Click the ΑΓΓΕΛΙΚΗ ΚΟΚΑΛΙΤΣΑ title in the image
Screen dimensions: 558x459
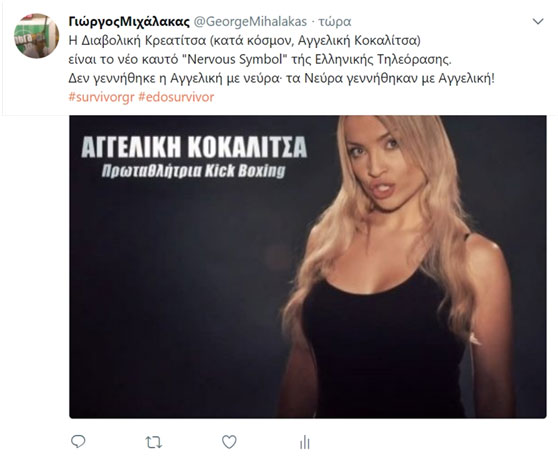pos(194,147)
